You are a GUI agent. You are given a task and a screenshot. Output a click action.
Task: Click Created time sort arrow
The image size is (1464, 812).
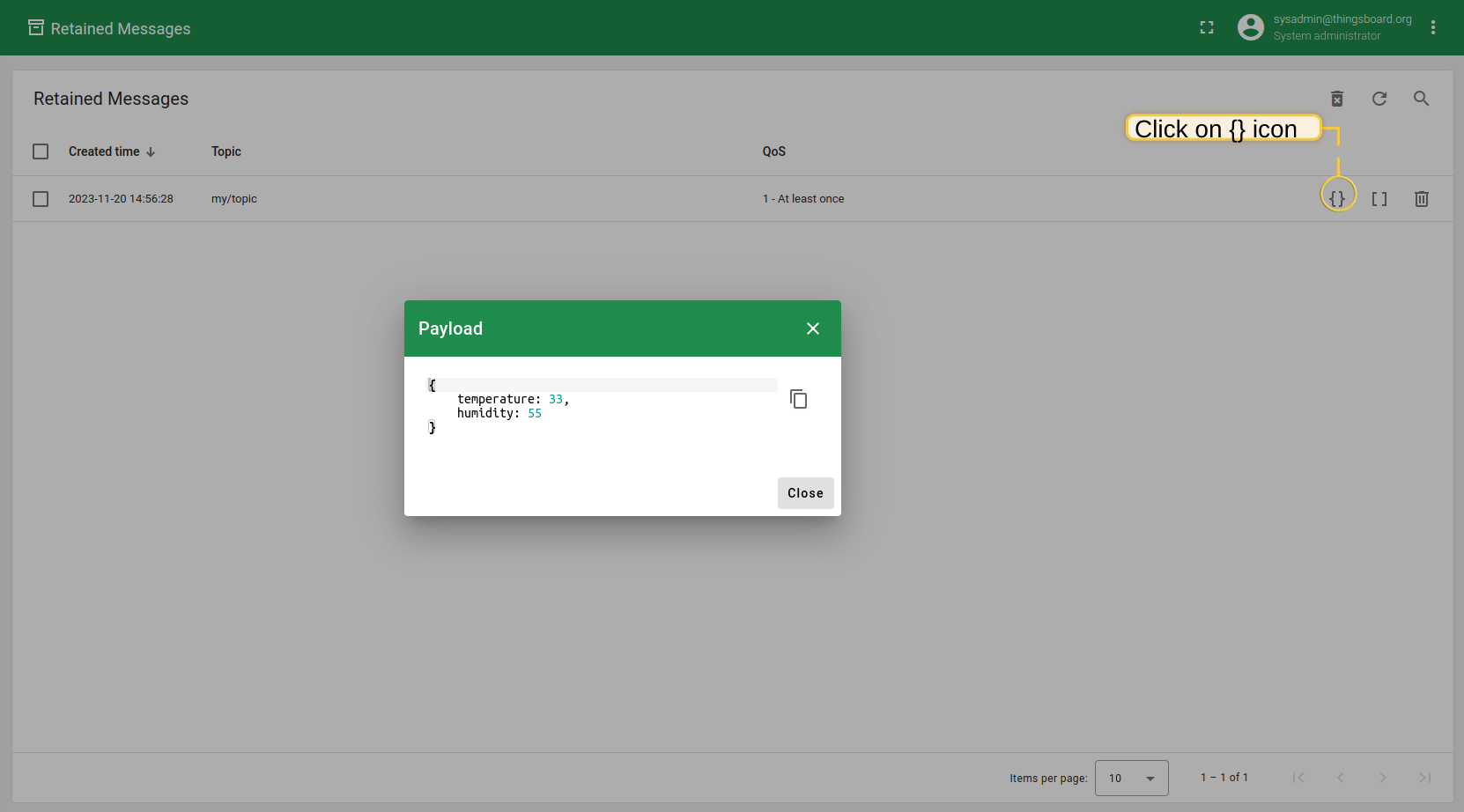pyautogui.click(x=151, y=151)
